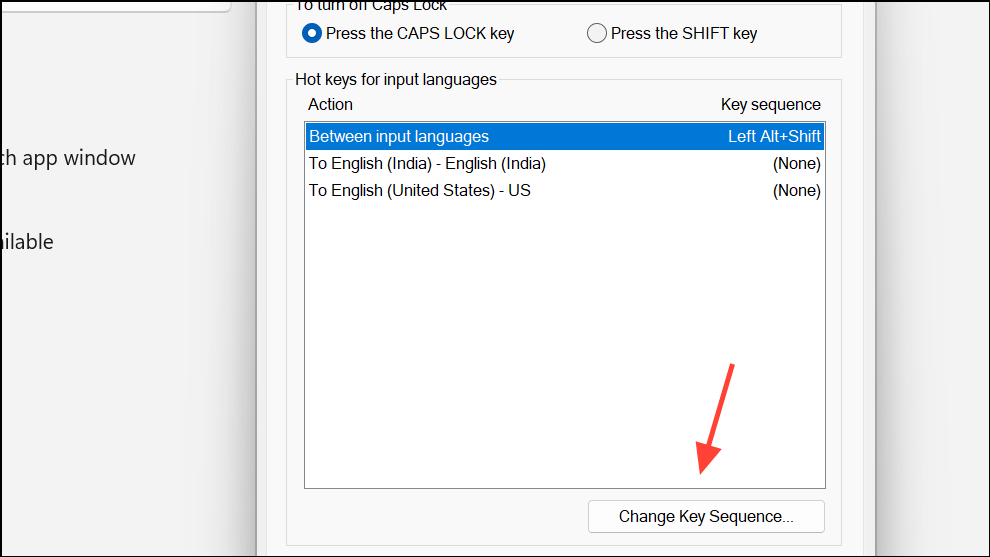Image resolution: width=990 pixels, height=557 pixels.
Task: Click the 'Press the CAPS LOCK key' label text
Action: 420,33
